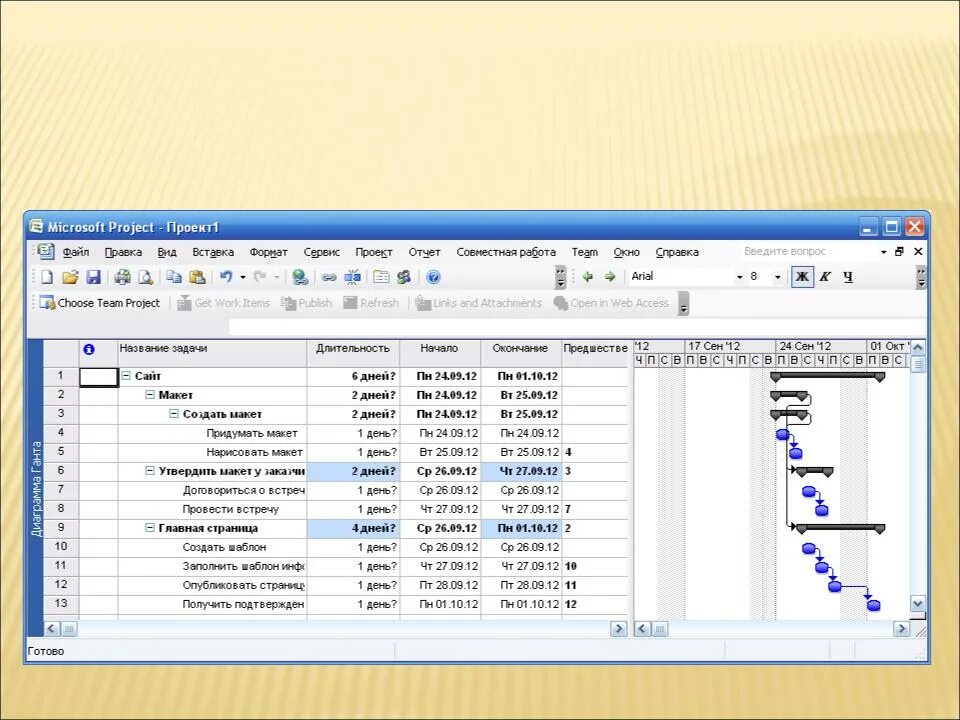Open the Проект menu
Viewport: 960px width, 720px height.
(373, 252)
